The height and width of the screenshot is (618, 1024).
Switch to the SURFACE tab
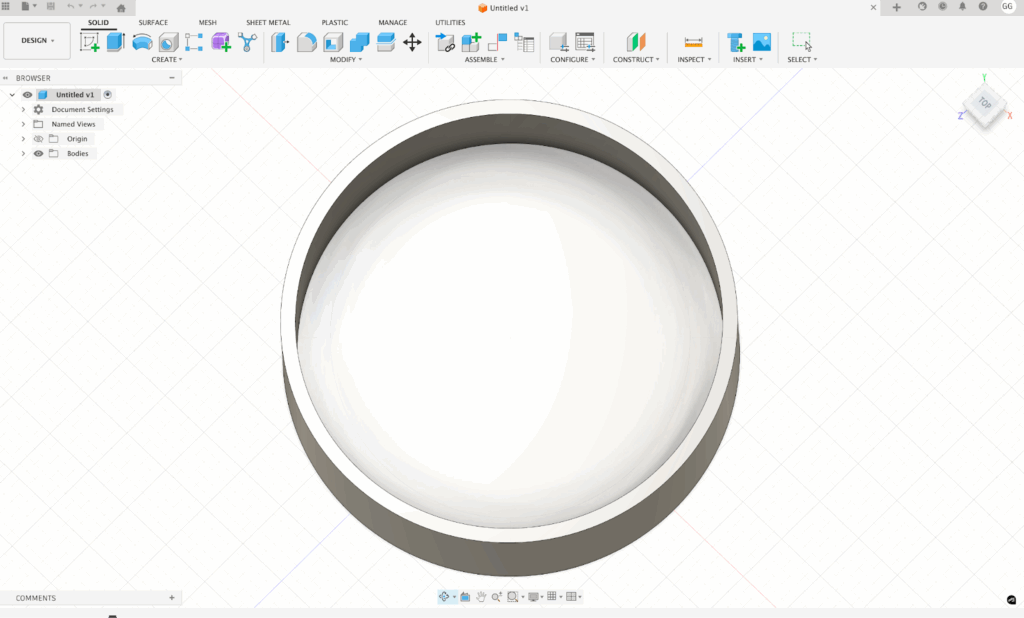pyautogui.click(x=153, y=22)
